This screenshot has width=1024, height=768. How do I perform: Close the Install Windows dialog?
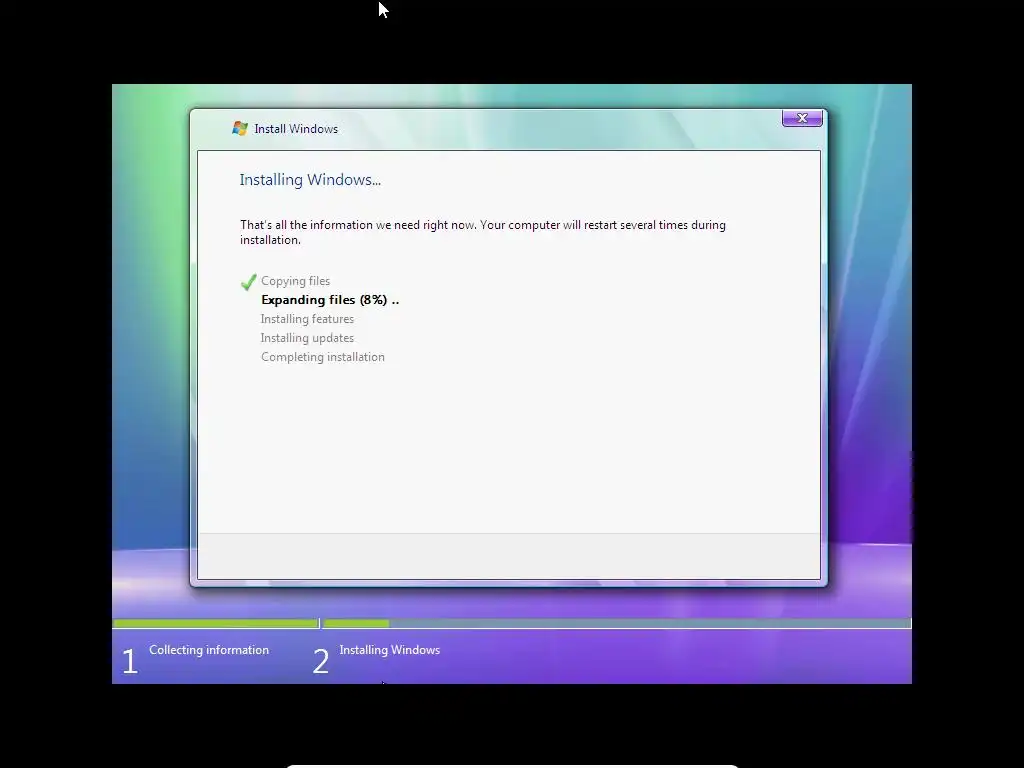coord(802,118)
